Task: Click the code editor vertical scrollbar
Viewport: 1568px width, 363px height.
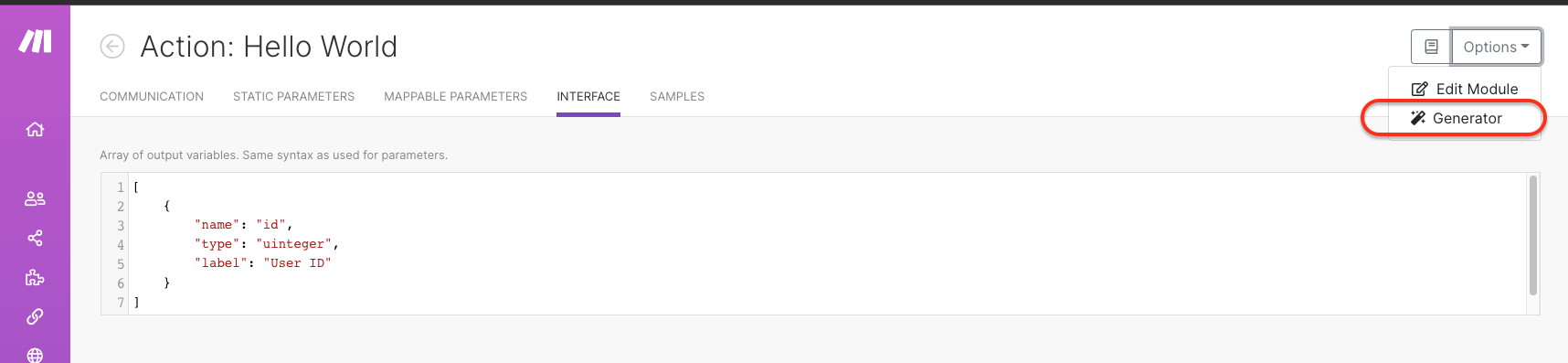Action: [1533, 235]
